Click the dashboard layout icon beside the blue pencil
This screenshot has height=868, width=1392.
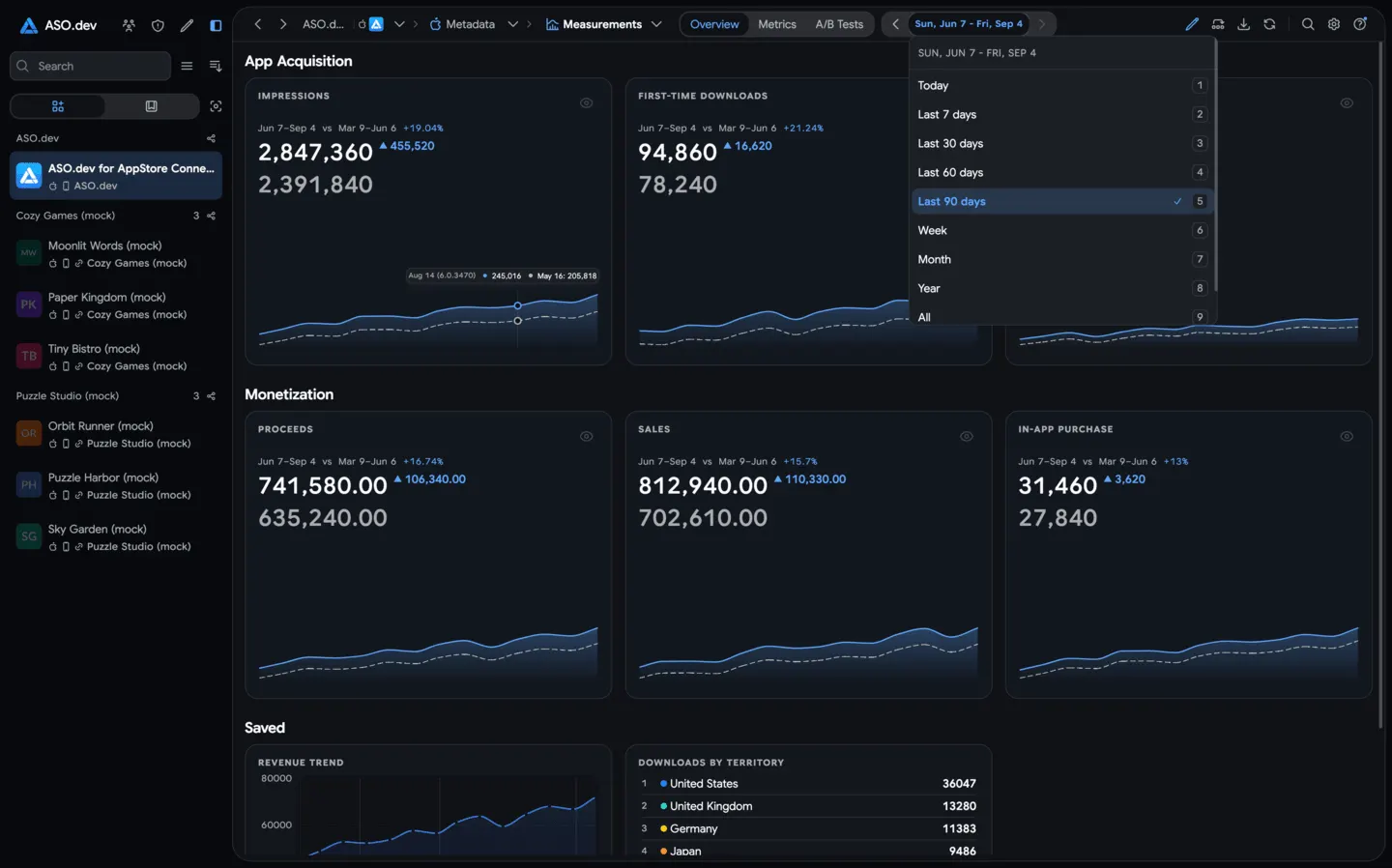(x=1218, y=24)
